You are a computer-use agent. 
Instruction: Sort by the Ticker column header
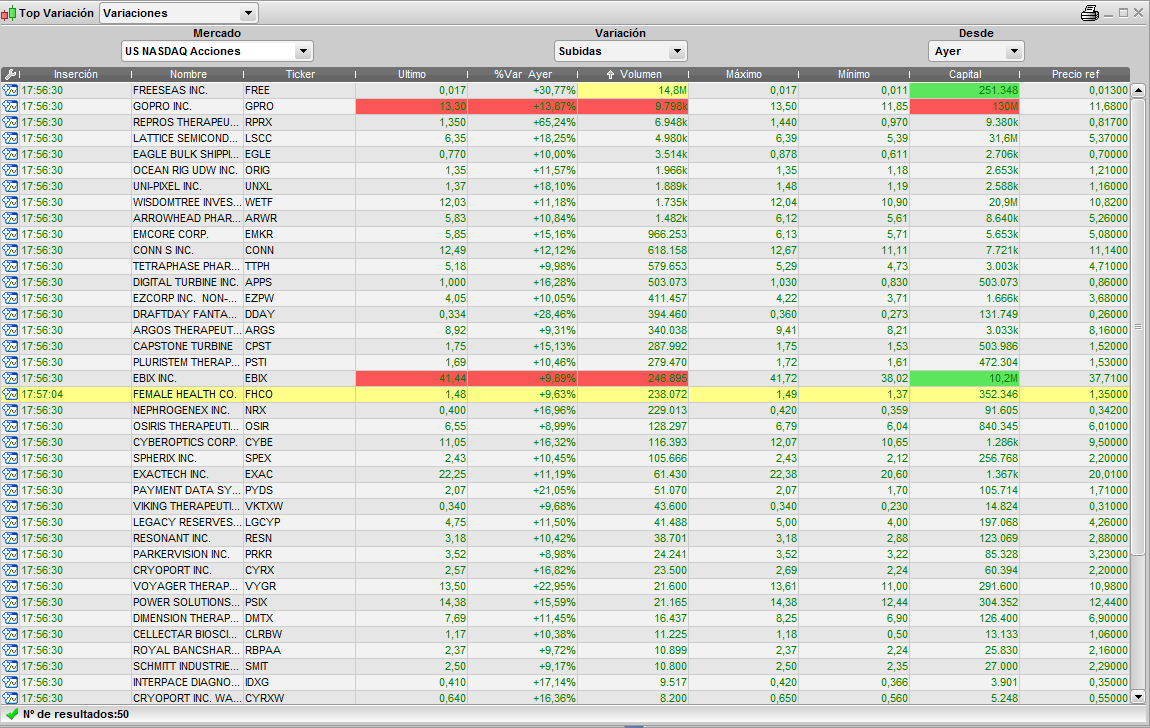coord(300,74)
